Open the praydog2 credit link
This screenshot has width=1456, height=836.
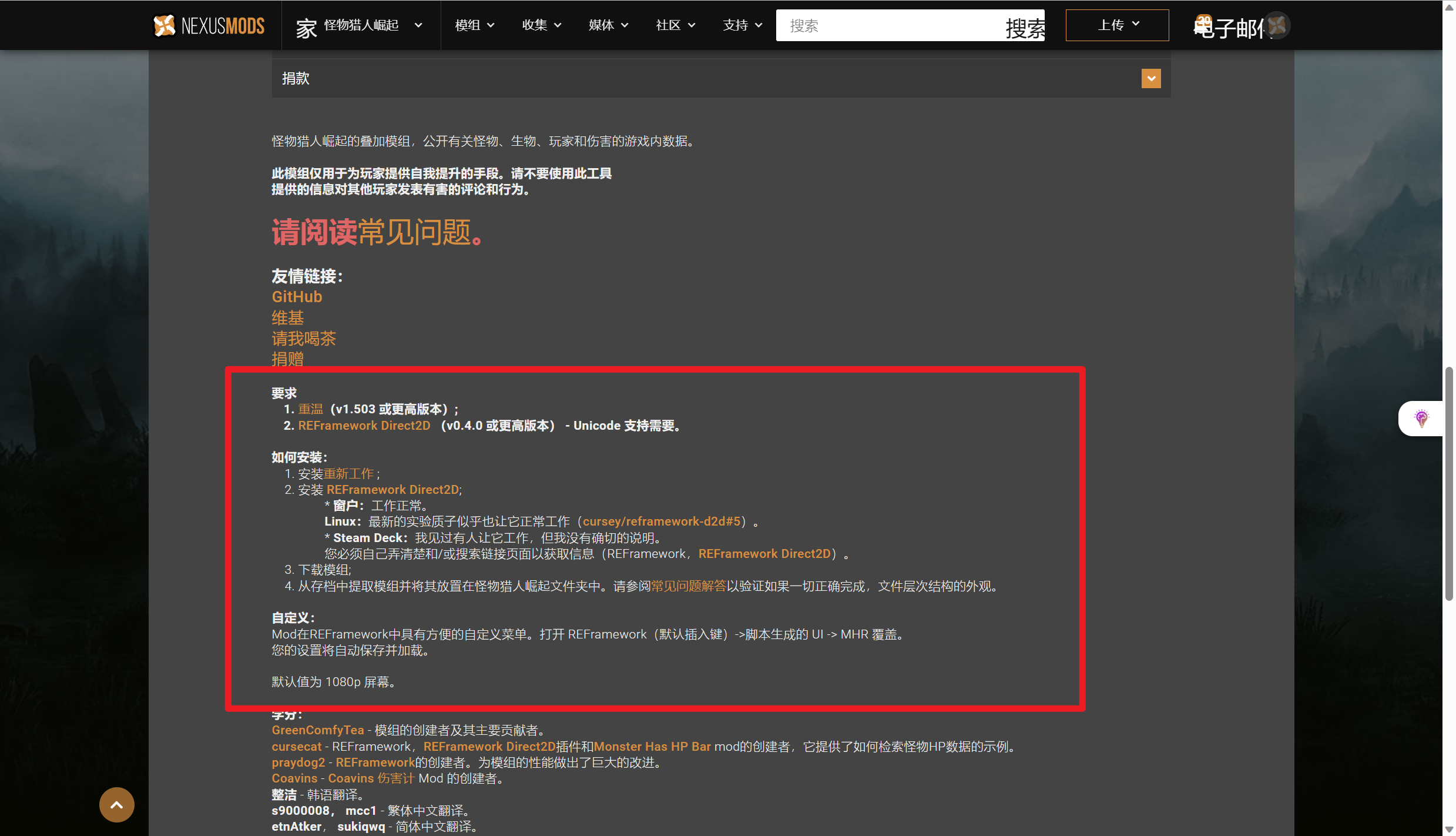pos(298,763)
